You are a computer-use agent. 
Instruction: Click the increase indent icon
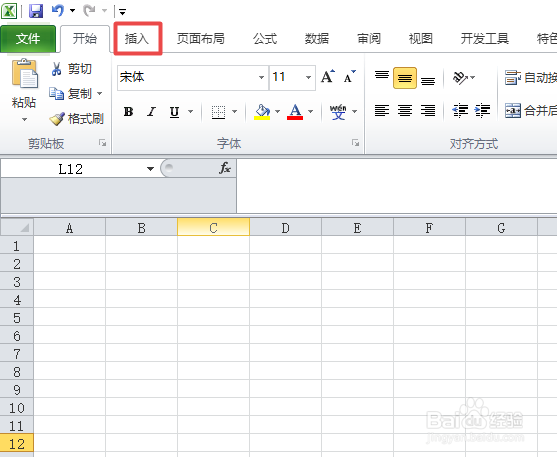tap(482, 111)
